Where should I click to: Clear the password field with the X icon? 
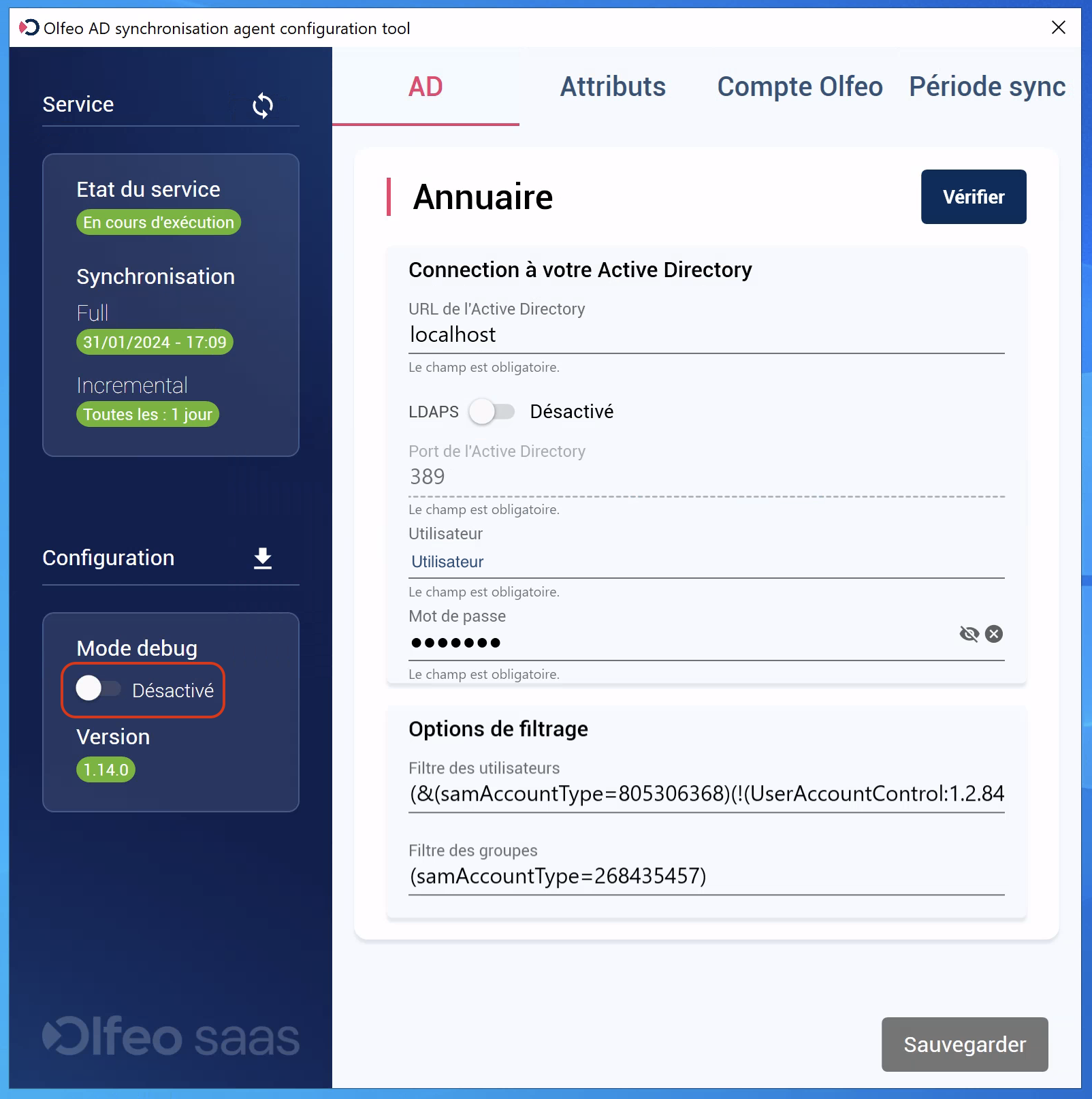click(x=994, y=634)
